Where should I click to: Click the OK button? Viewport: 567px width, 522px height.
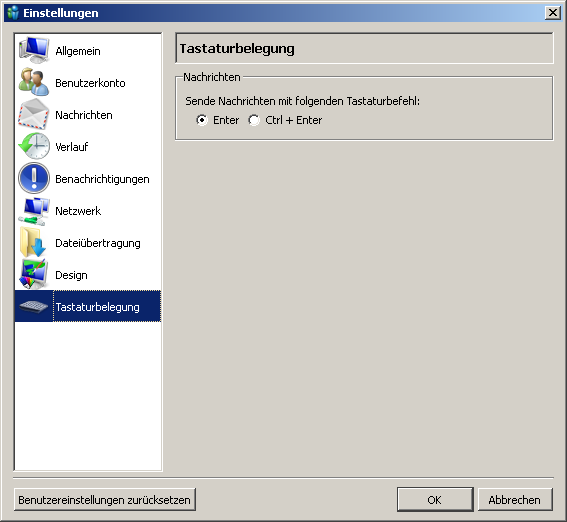pyautogui.click(x=435, y=500)
